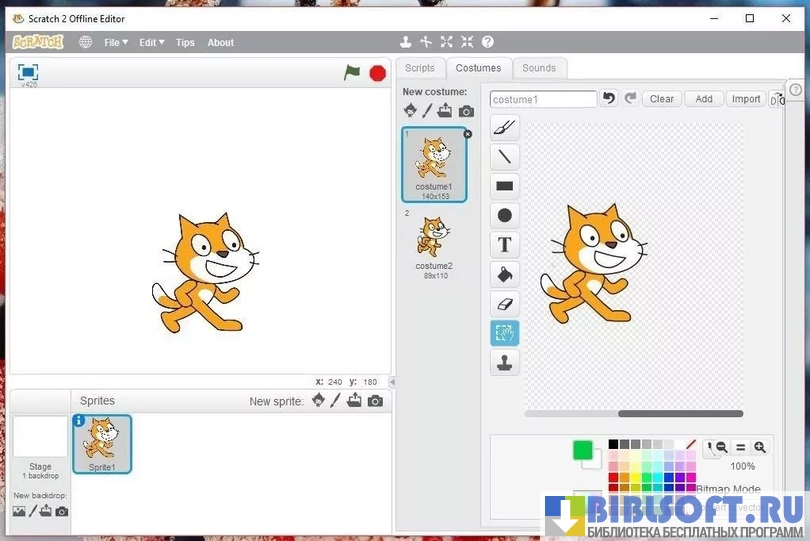Click the Clear button
This screenshot has width=810, height=541.
click(x=662, y=99)
